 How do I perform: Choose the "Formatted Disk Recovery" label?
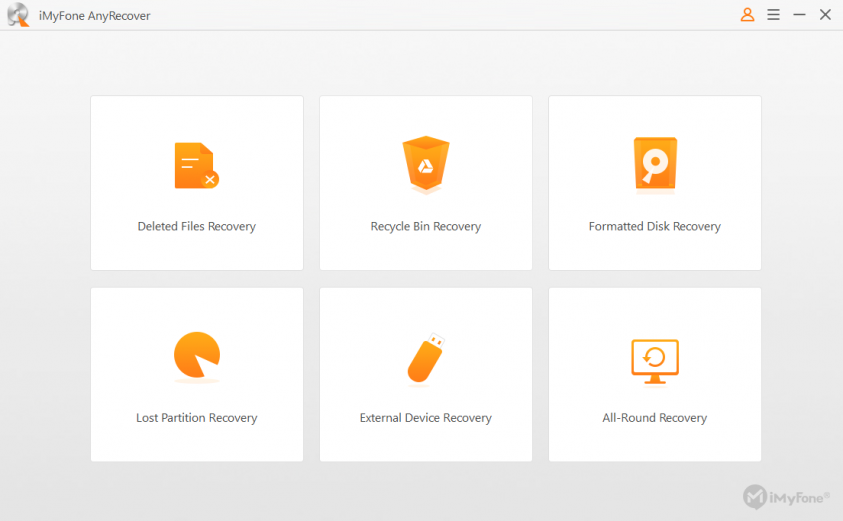tap(655, 227)
